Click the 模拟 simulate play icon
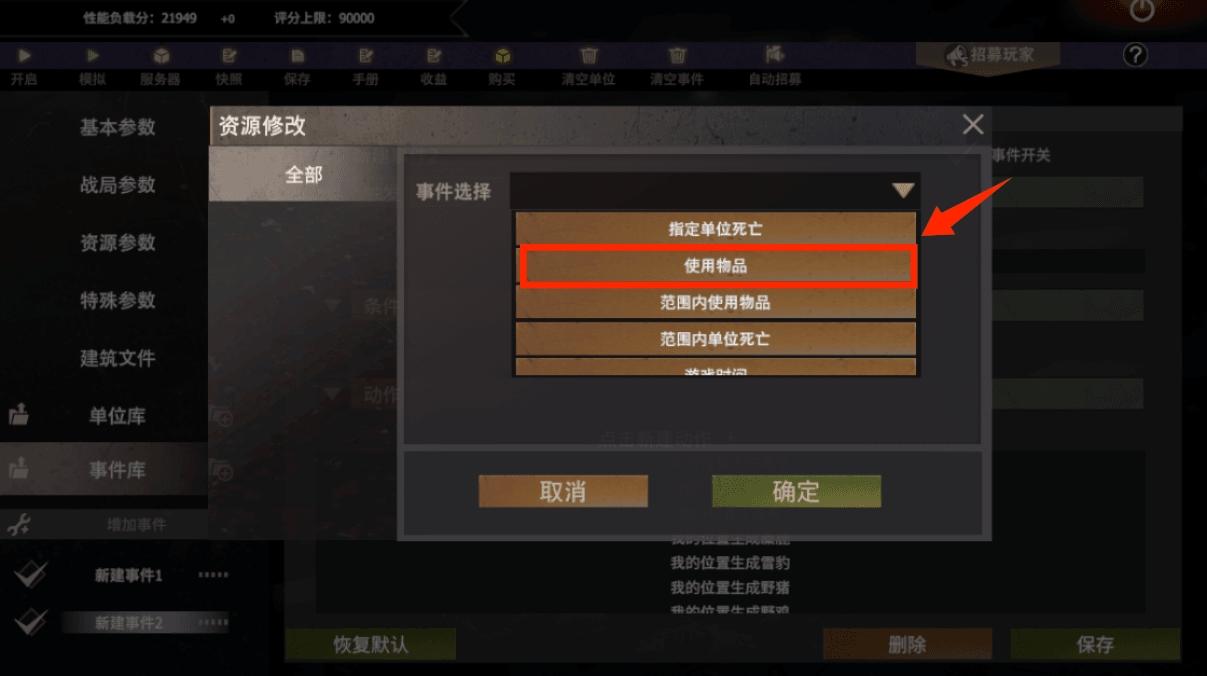This screenshot has width=1207, height=676. click(93, 56)
